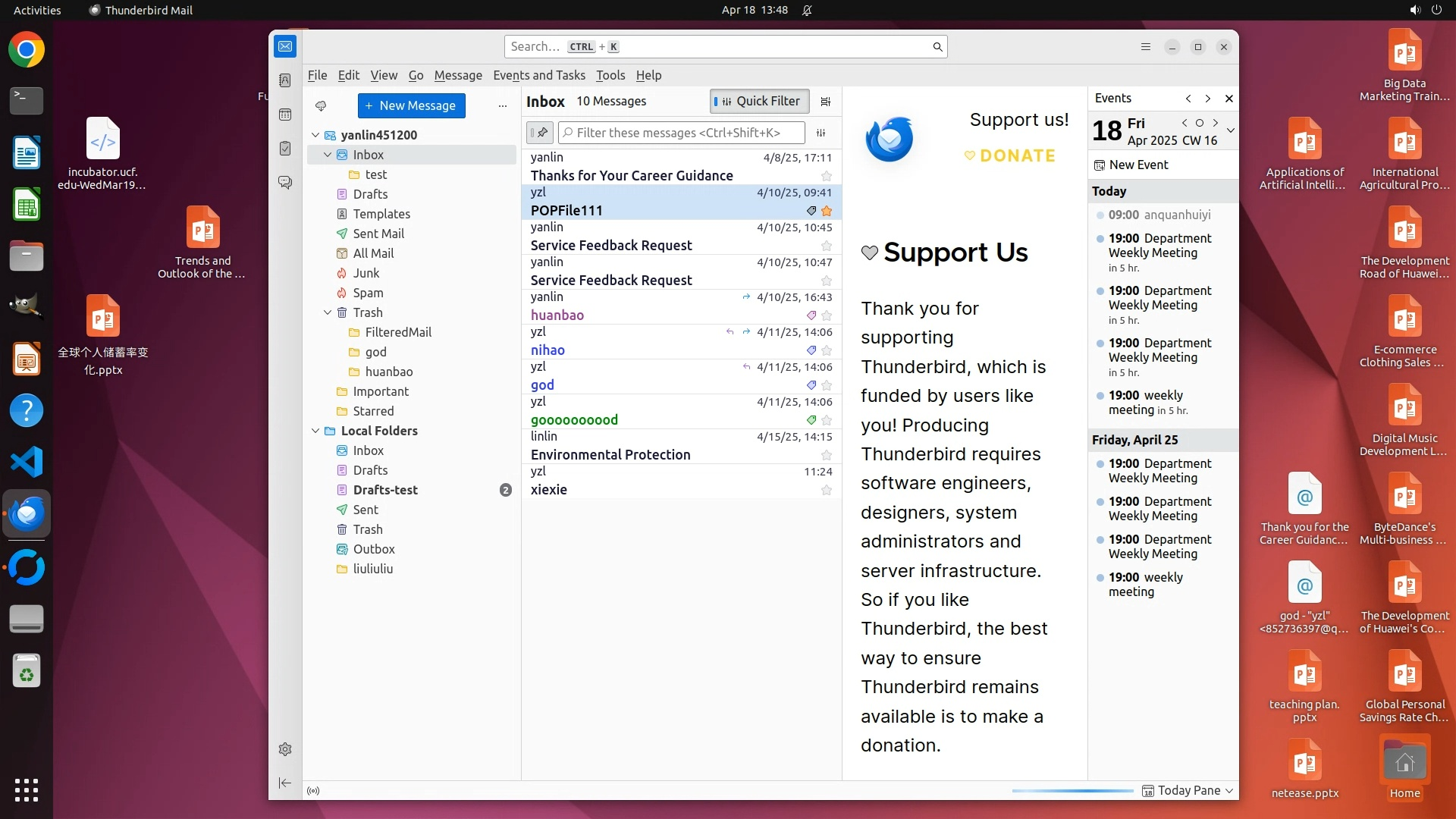Collapse the spaces toolbar icon

[x=285, y=783]
